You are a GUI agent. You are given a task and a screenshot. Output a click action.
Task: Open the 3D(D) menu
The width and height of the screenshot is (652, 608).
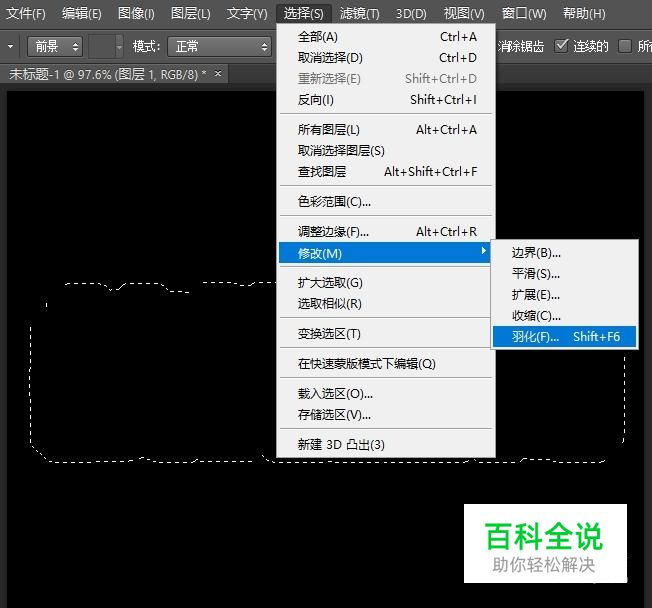[x=411, y=14]
